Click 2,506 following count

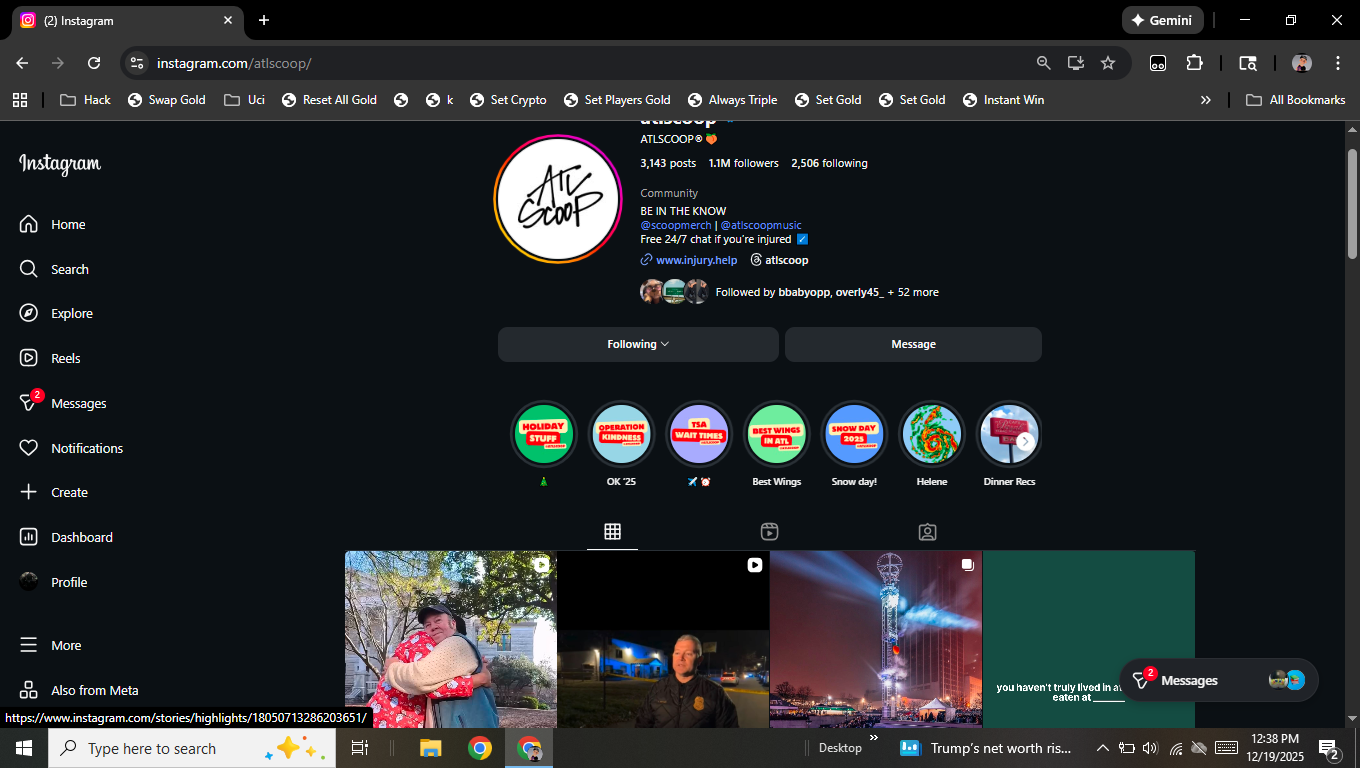[x=829, y=163]
